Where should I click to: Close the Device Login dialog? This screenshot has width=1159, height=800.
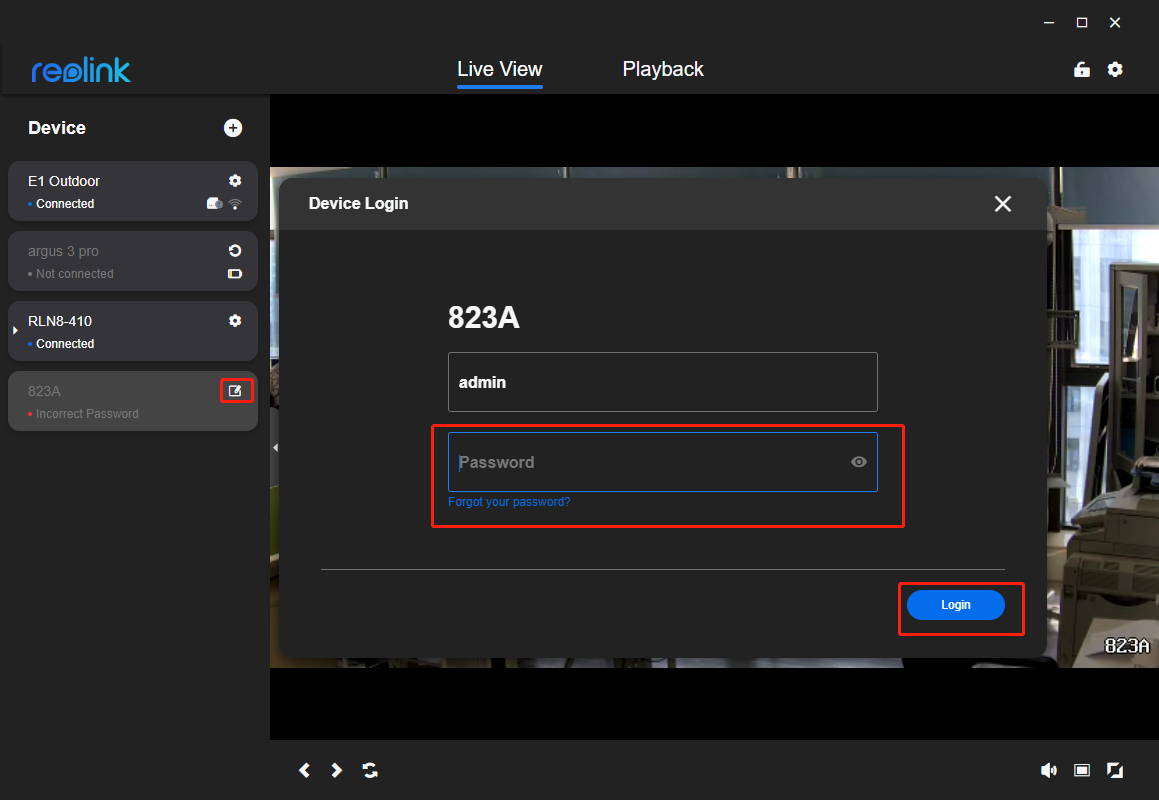coord(1002,203)
